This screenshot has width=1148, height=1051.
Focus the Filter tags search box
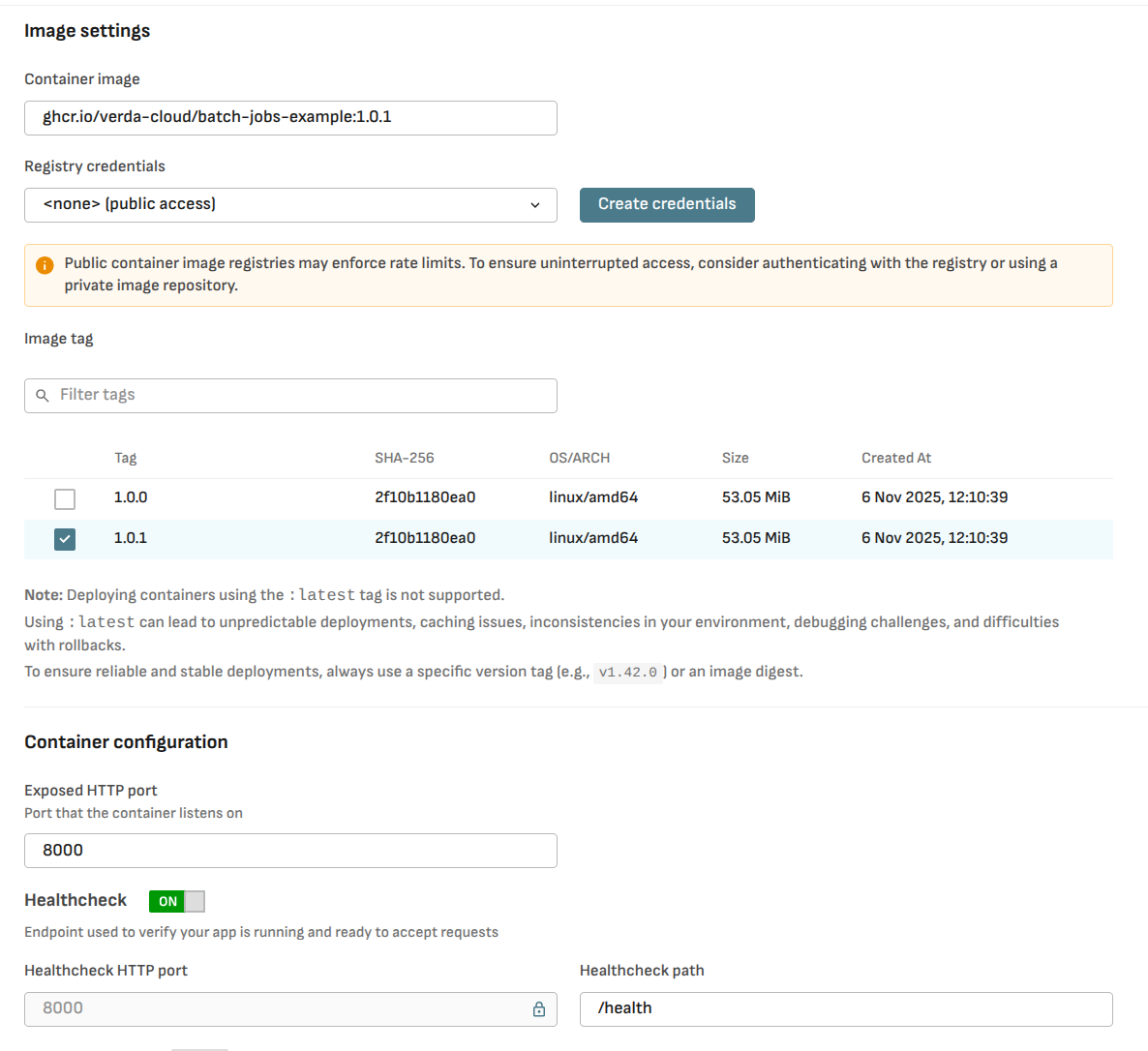pyautogui.click(x=300, y=396)
